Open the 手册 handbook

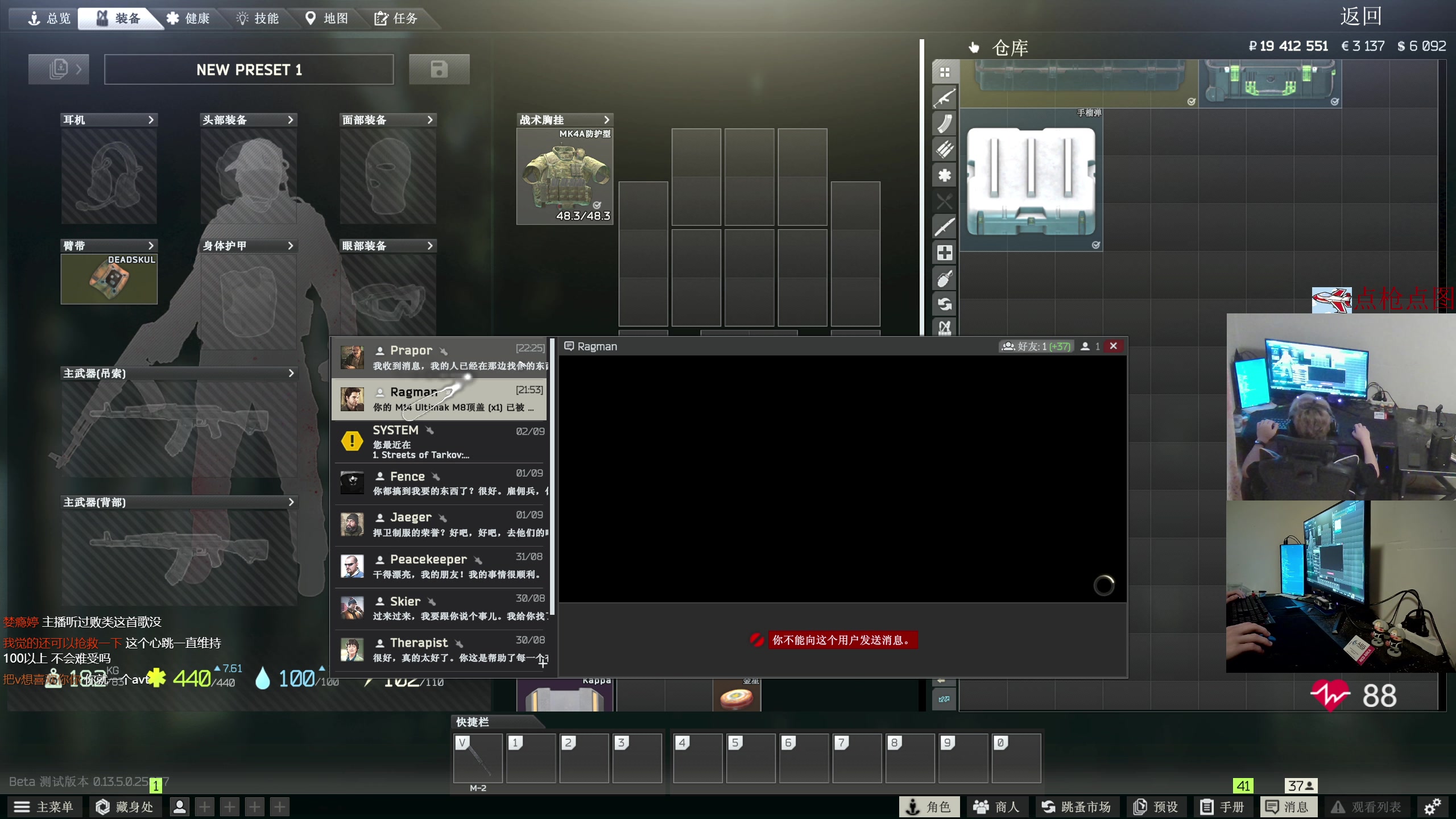click(1223, 806)
